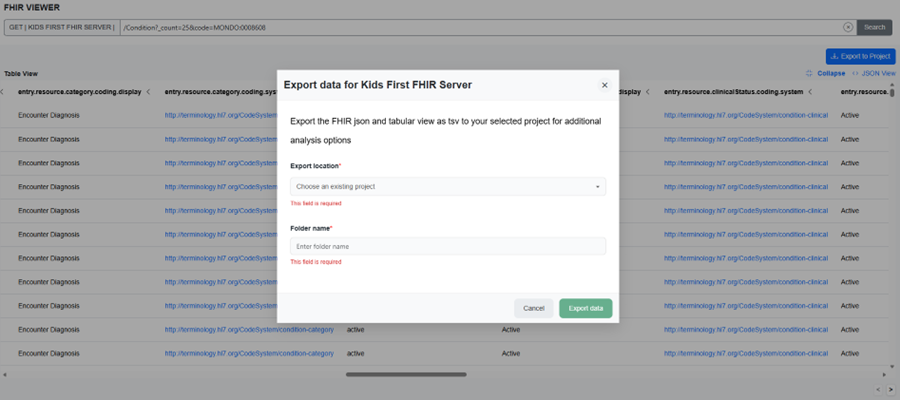Open the GET | KIDS FIRST FHIR SERVER selector
Image resolution: width=900 pixels, height=400 pixels.
pos(62,28)
